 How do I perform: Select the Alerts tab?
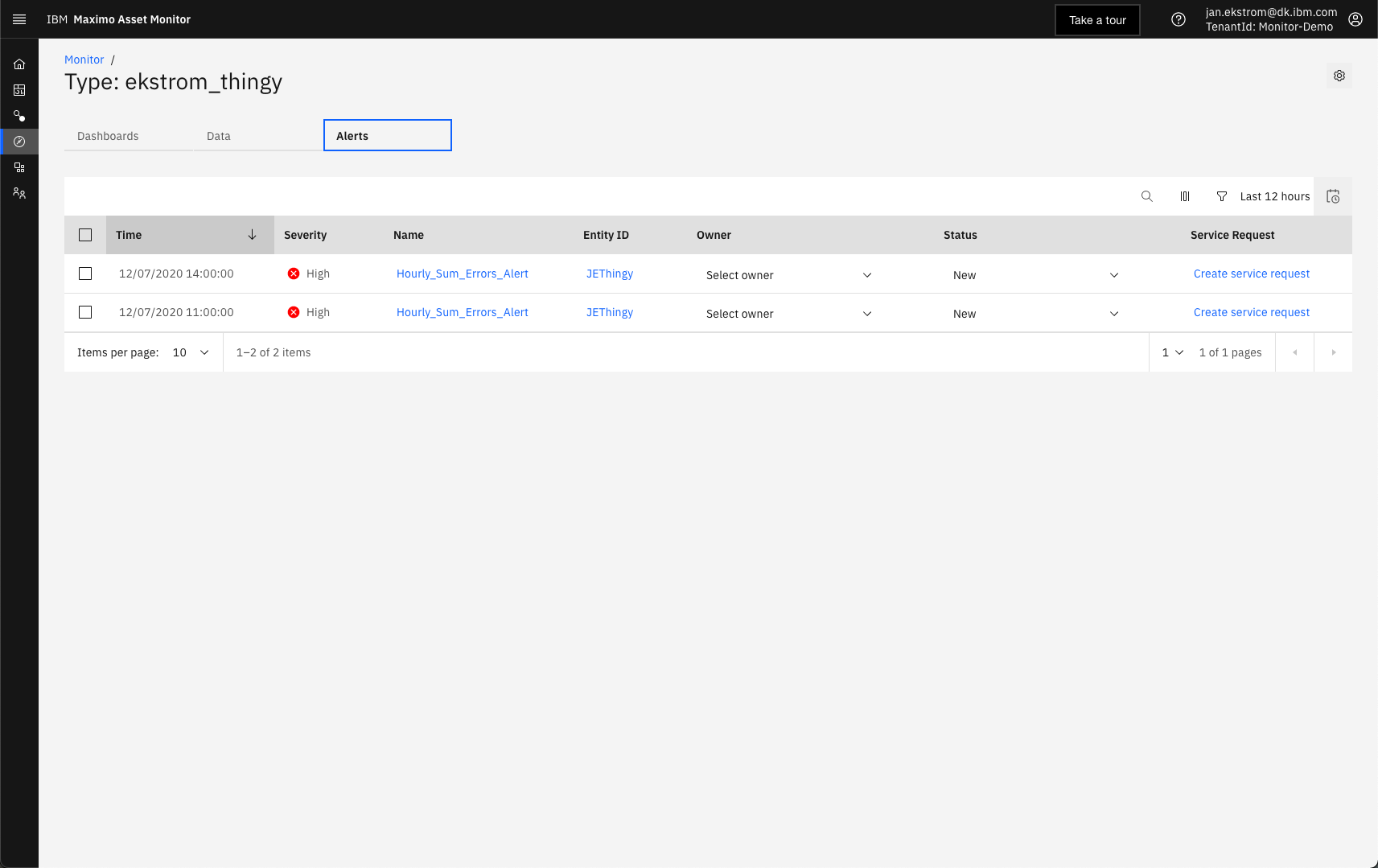pyautogui.click(x=388, y=135)
